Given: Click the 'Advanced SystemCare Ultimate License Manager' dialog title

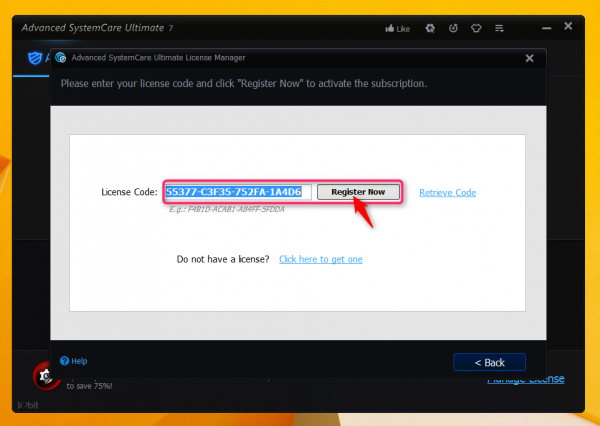Looking at the screenshot, I should click(158, 58).
